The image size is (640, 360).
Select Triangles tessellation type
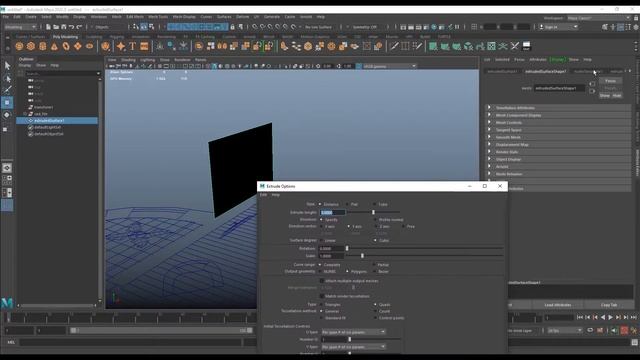[321, 304]
